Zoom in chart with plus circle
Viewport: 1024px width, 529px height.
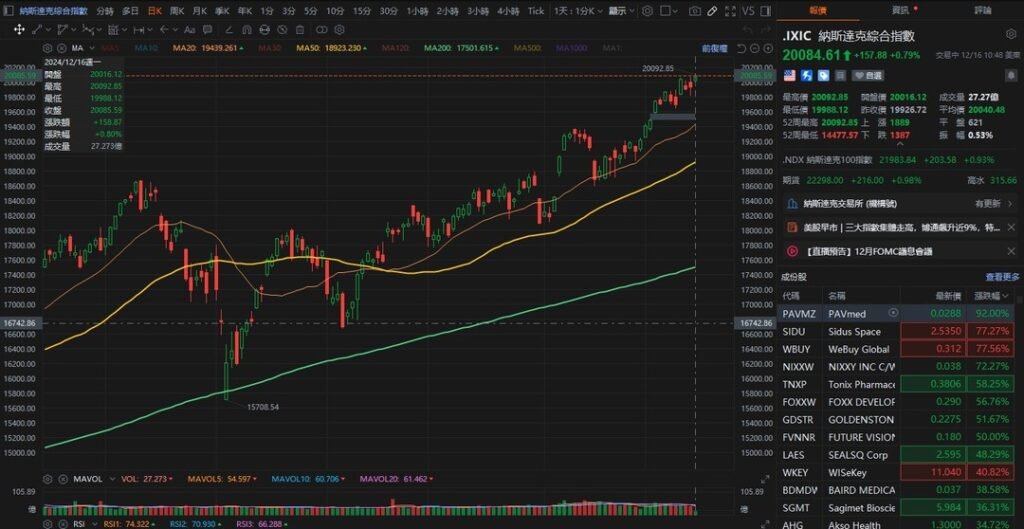click(768, 48)
